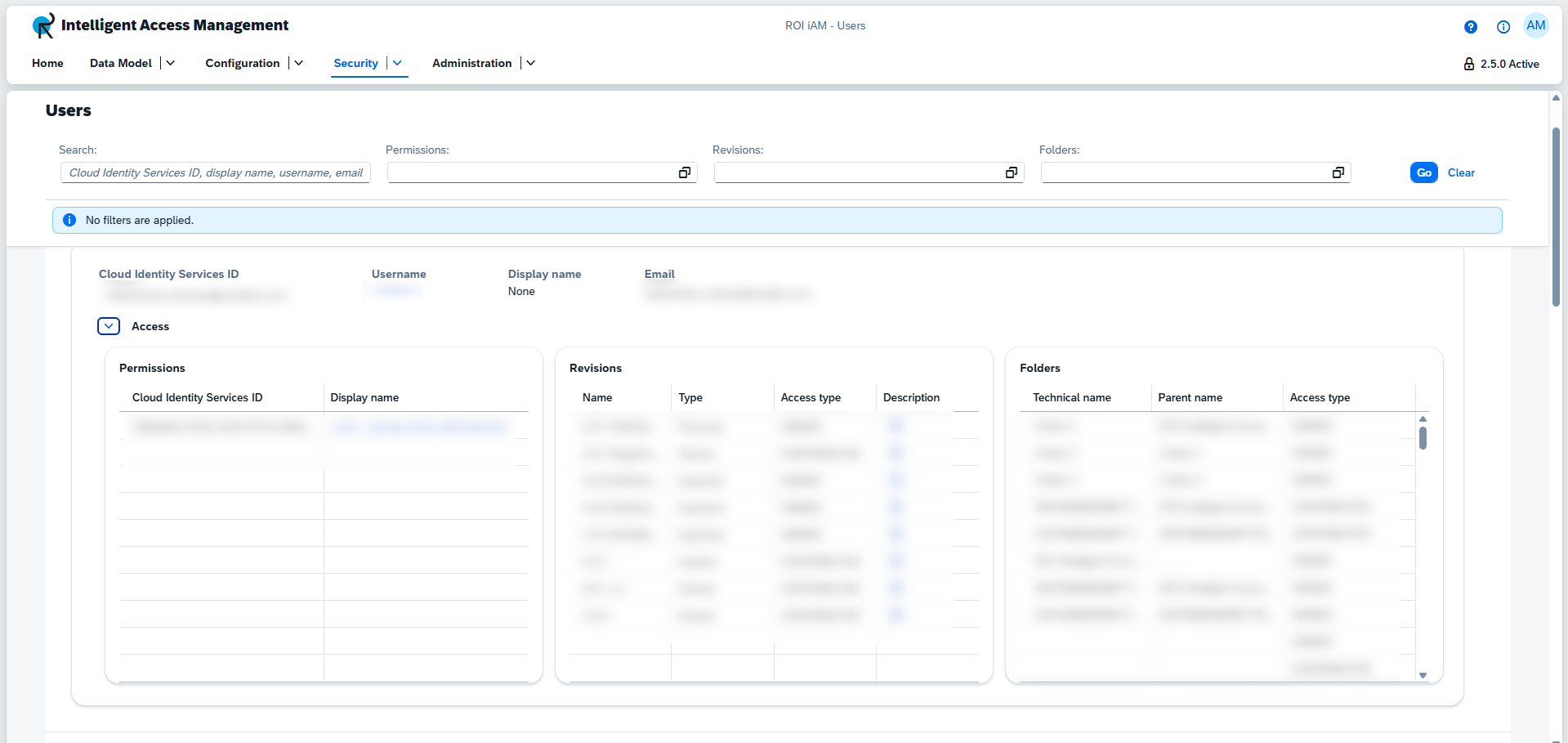Image resolution: width=1568 pixels, height=743 pixels.
Task: Open the AM user avatar menu
Action: (x=1536, y=26)
